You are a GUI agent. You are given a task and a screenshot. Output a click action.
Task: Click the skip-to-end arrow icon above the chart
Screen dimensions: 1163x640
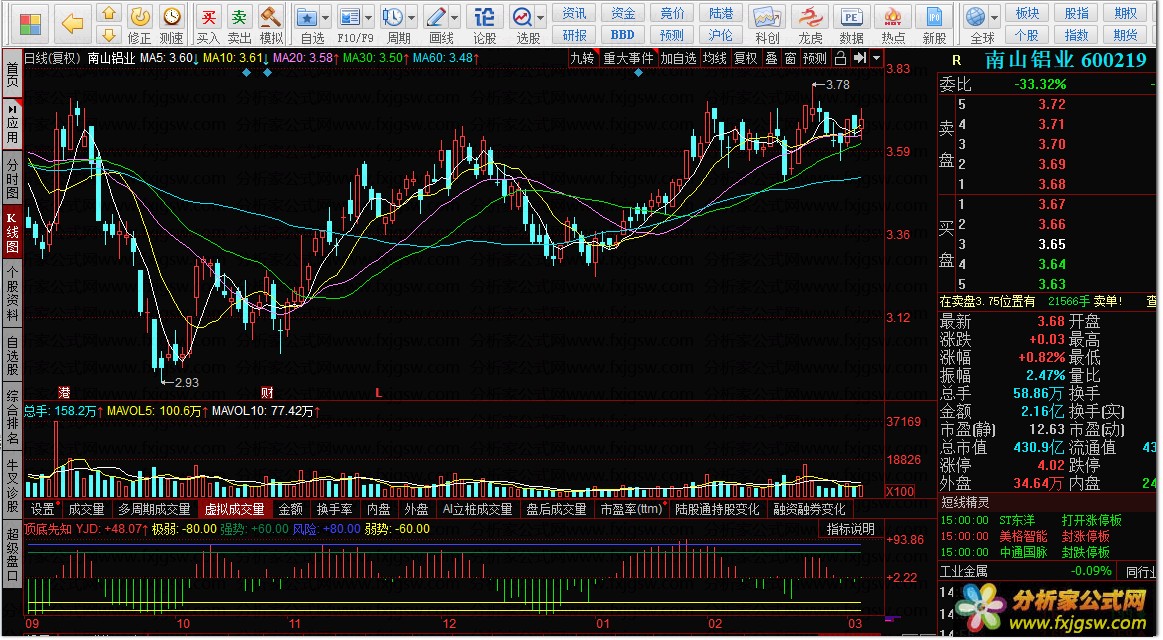tap(860, 58)
